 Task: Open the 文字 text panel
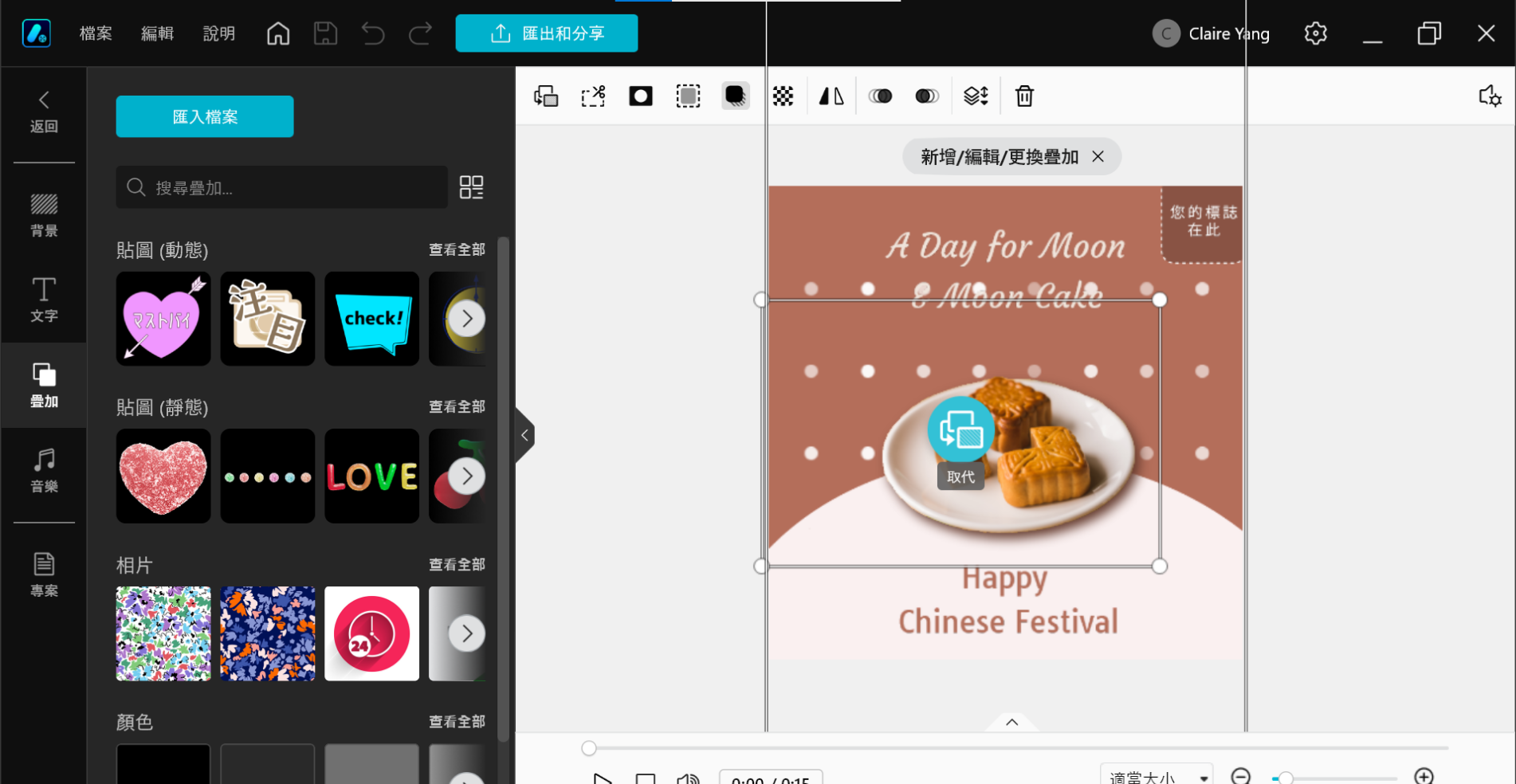point(44,300)
